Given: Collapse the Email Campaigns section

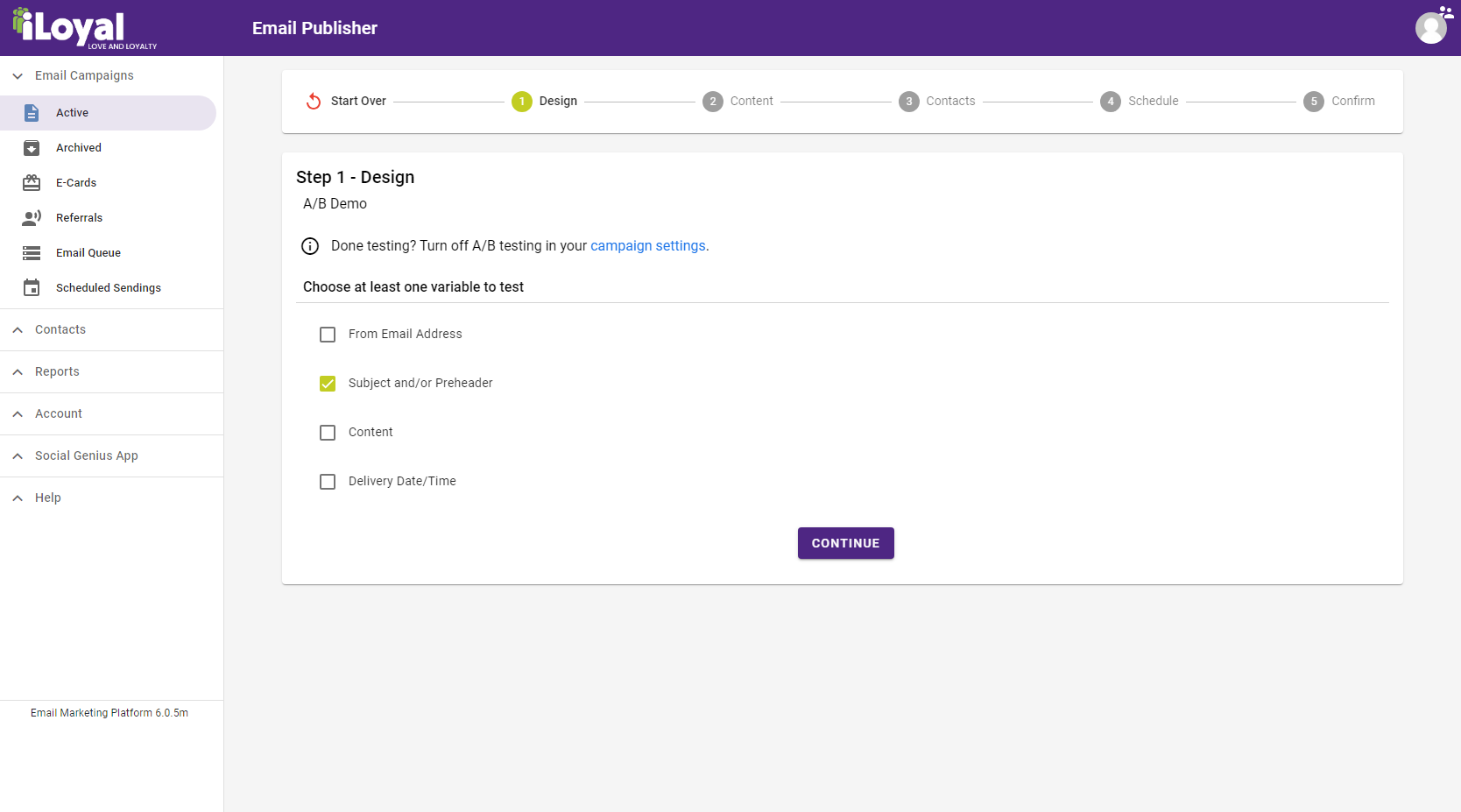Looking at the screenshot, I should 18,76.
